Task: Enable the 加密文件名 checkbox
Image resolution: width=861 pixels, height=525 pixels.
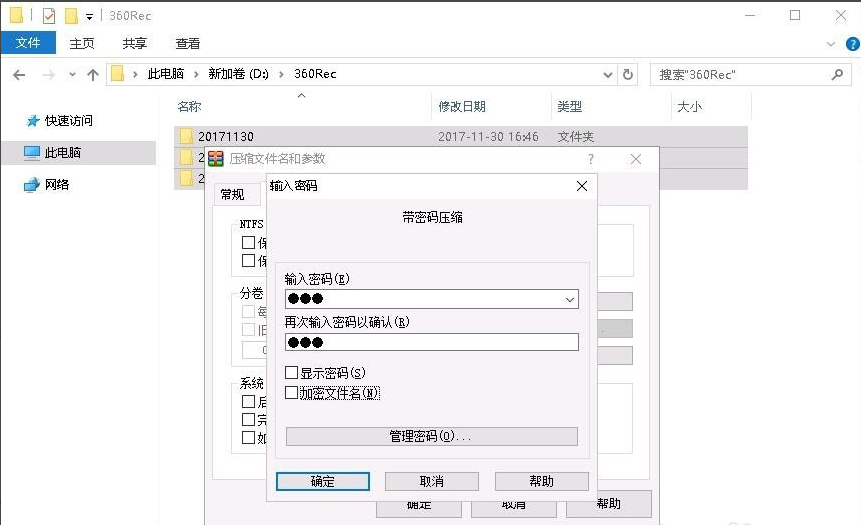Action: pos(292,393)
